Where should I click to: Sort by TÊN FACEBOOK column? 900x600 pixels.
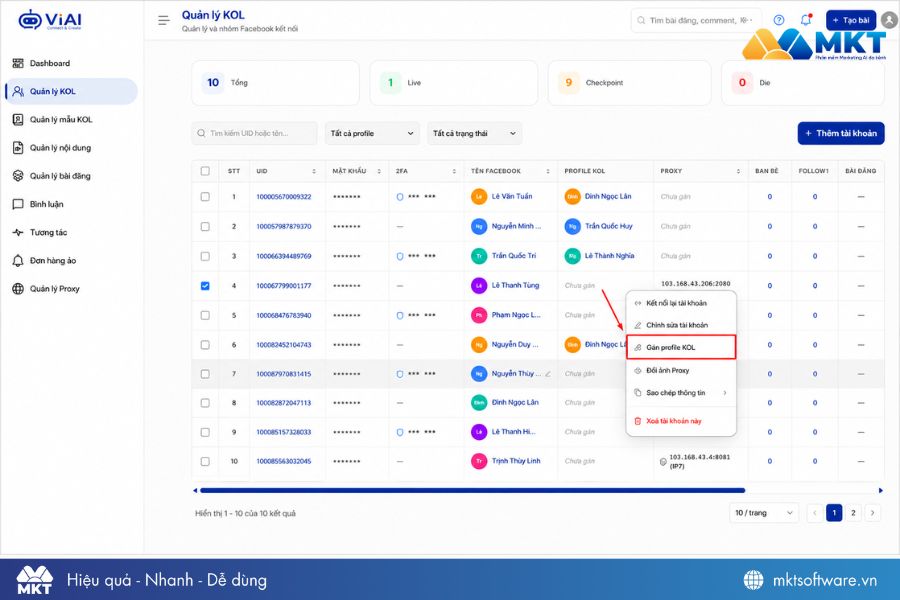tap(548, 171)
